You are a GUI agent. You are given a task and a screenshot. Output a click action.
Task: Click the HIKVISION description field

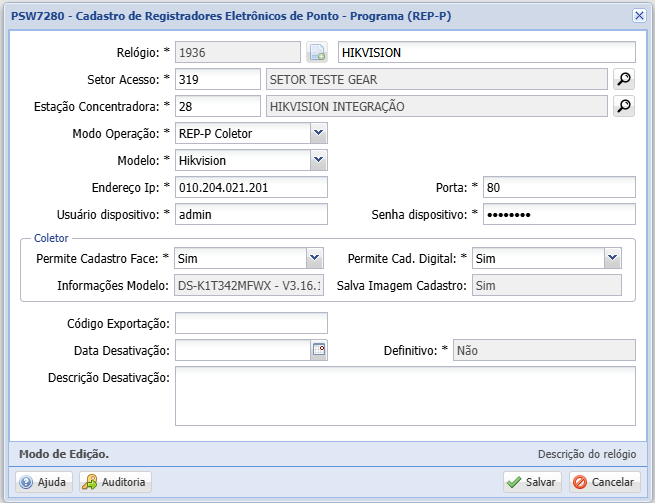485,52
